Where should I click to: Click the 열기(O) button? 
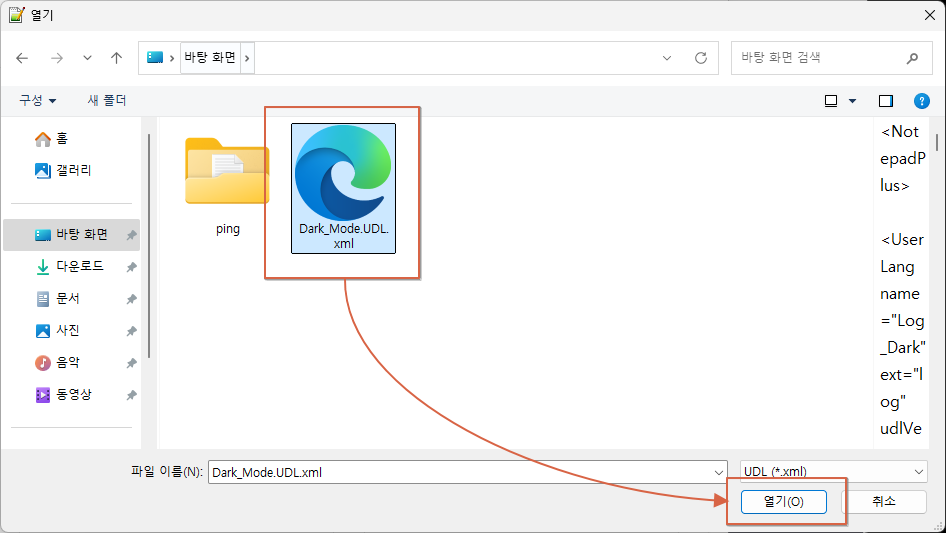click(784, 502)
